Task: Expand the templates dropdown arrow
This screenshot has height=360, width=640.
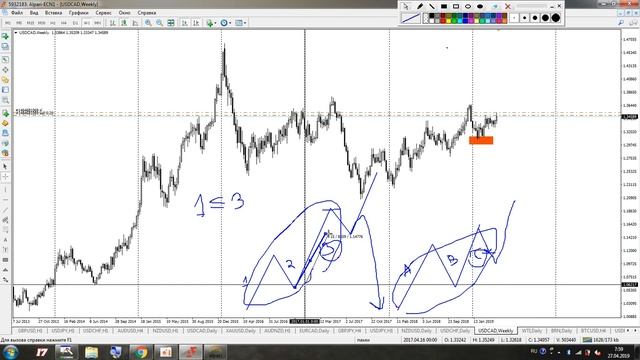Action: [245, 23]
